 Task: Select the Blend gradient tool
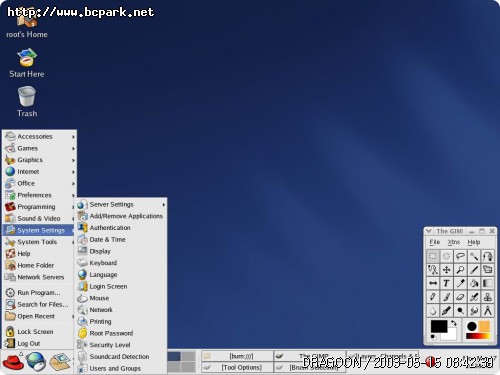(487, 283)
